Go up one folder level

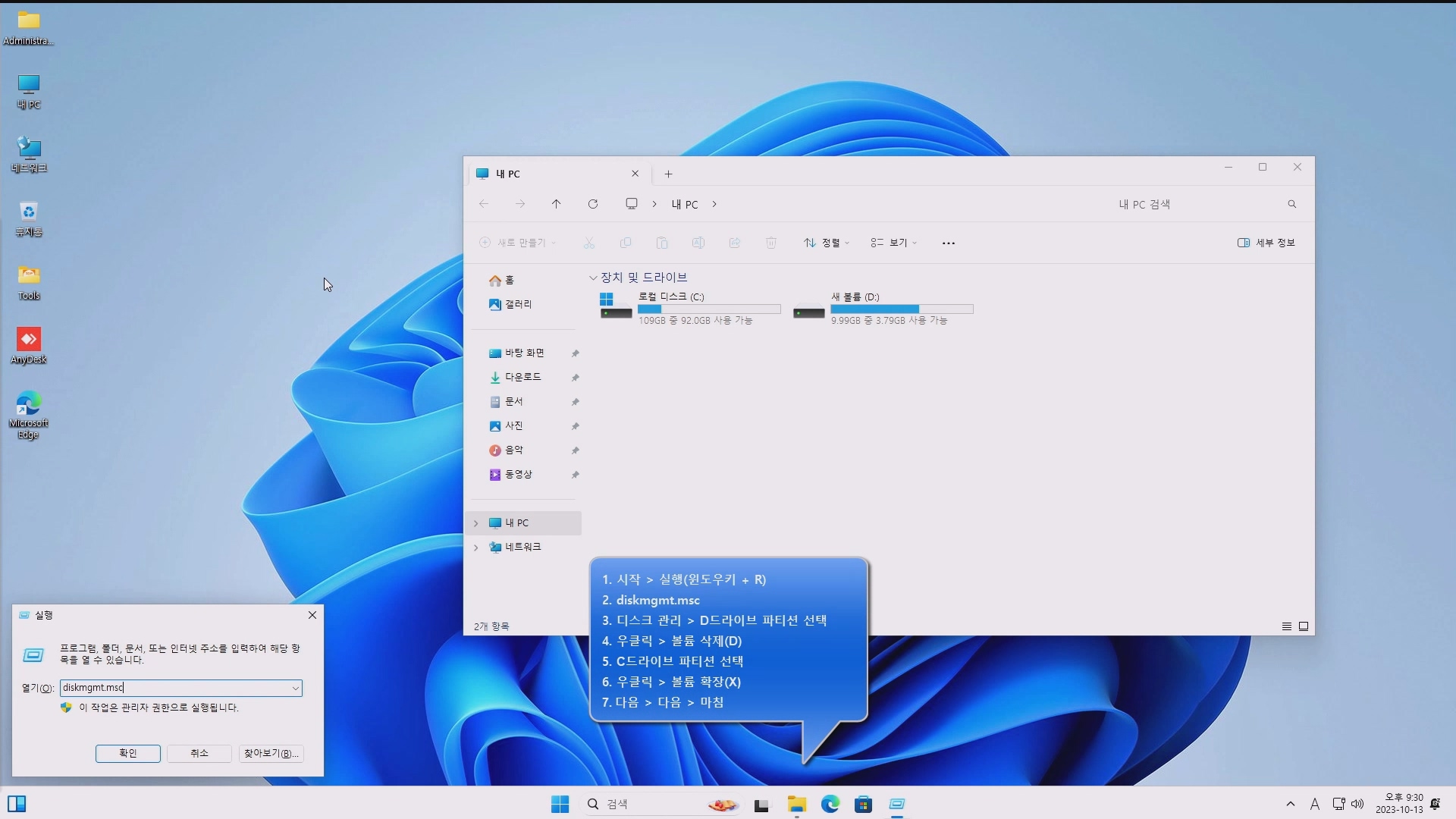556,204
